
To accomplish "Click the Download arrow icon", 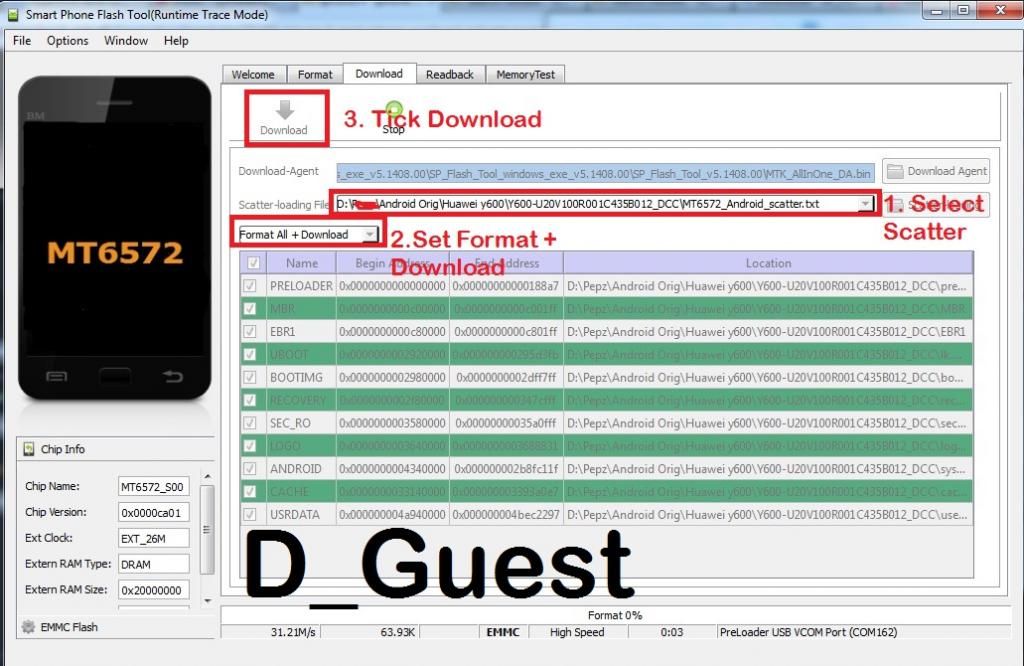I will click(284, 111).
